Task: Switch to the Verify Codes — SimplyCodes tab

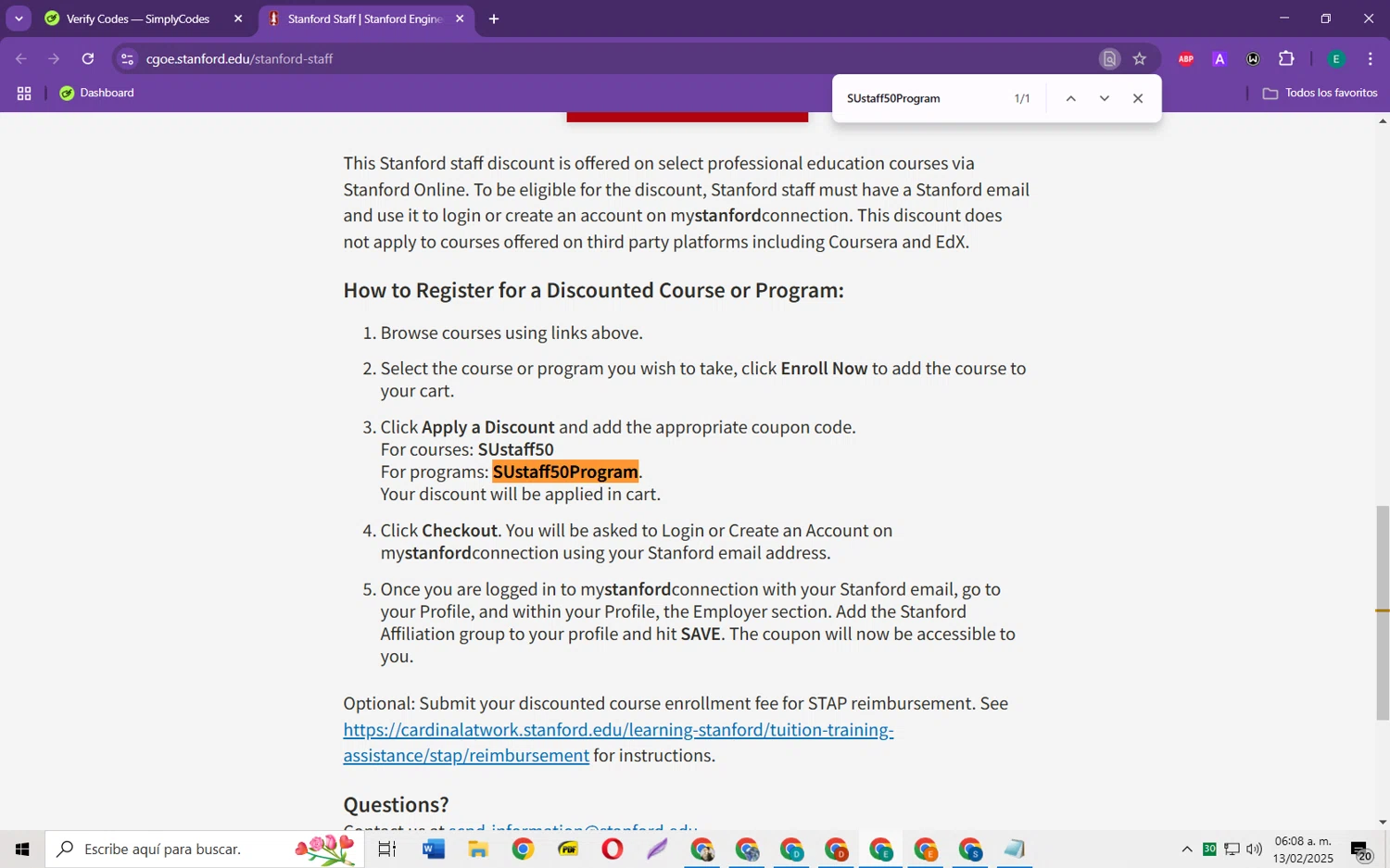Action: [138, 19]
